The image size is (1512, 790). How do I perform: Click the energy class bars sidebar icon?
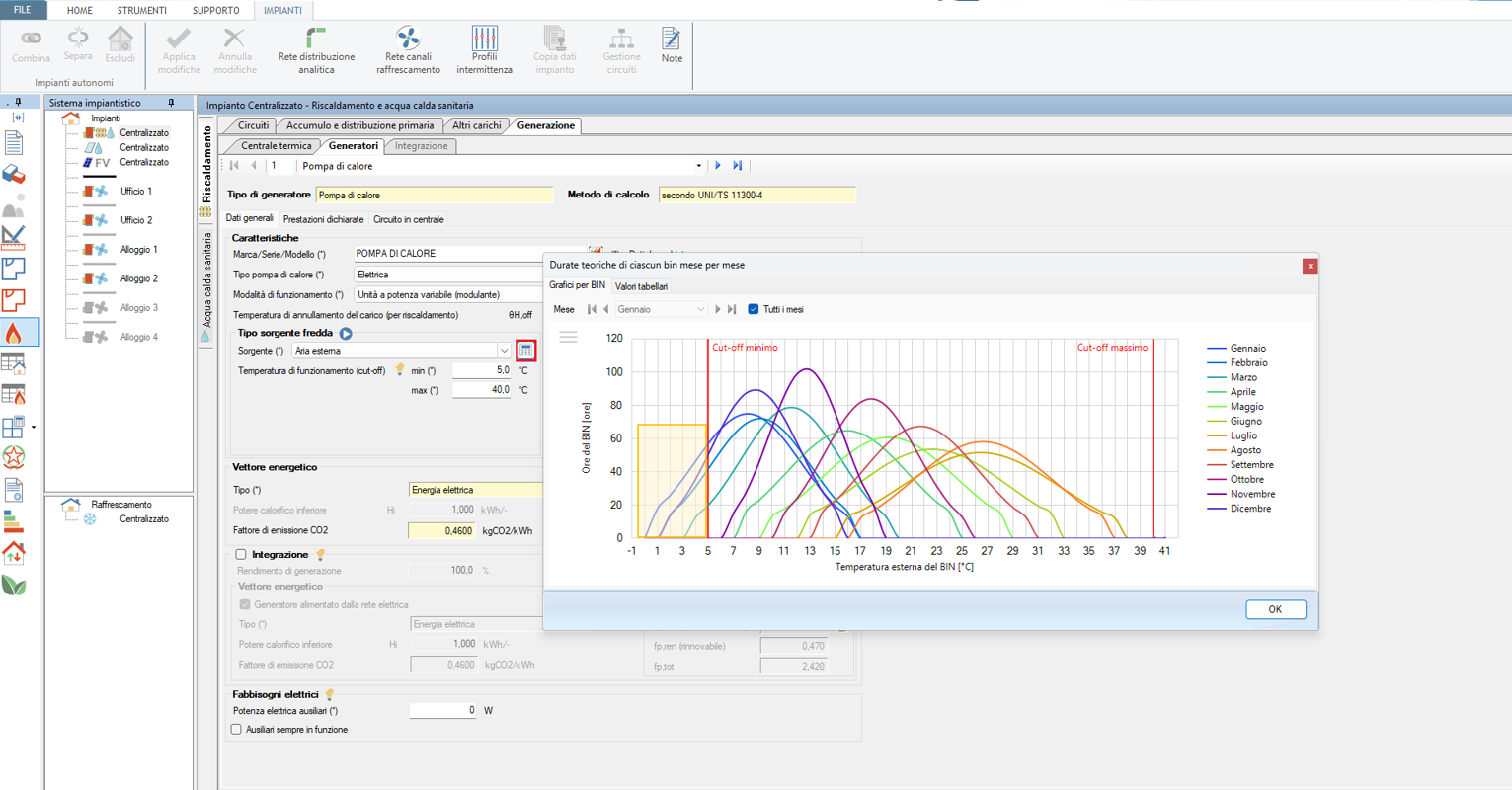pos(14,520)
